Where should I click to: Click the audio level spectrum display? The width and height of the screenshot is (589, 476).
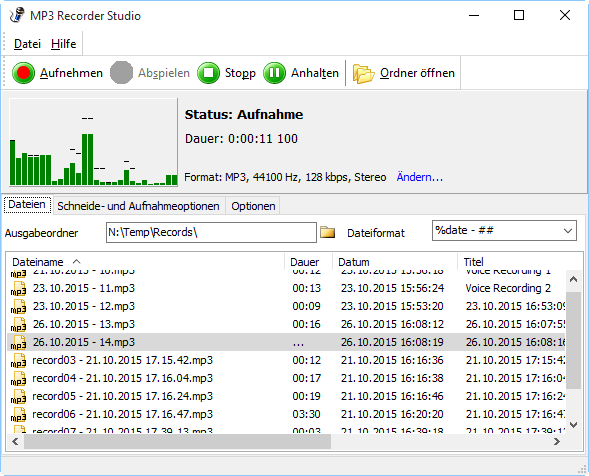coord(93,142)
